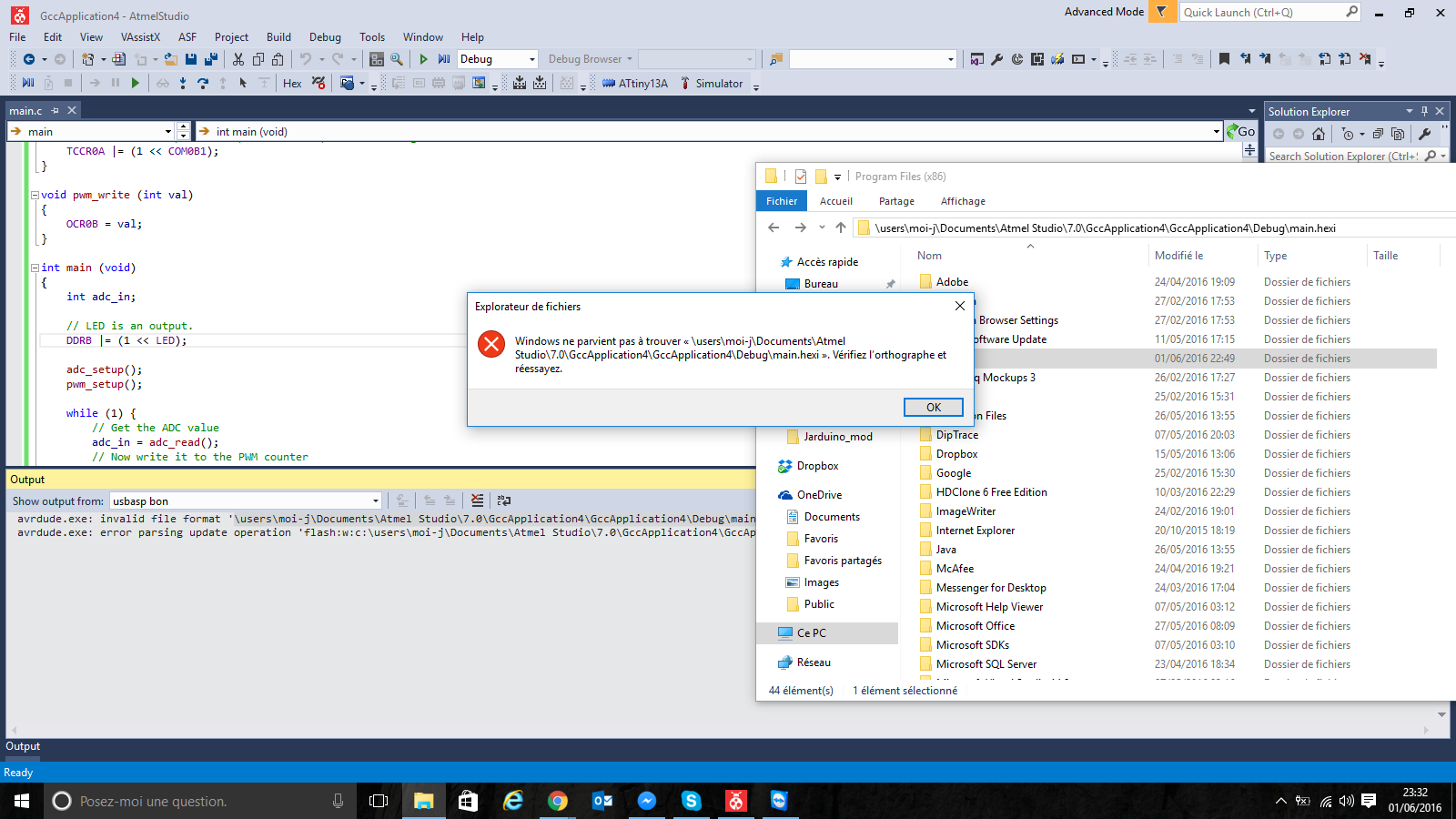
Task: Click the Cut scissors icon
Action: tap(238, 59)
